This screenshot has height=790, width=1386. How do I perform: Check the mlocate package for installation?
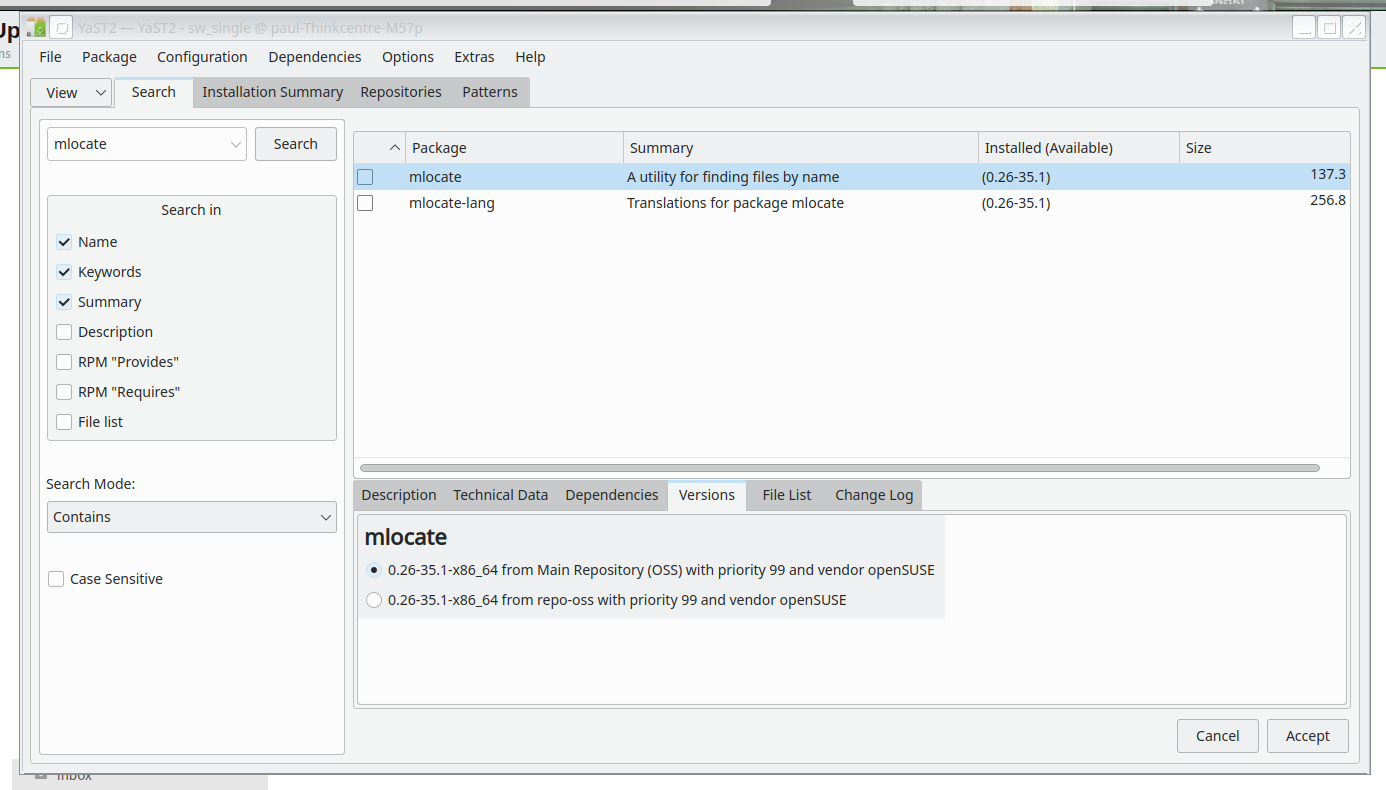pos(365,176)
